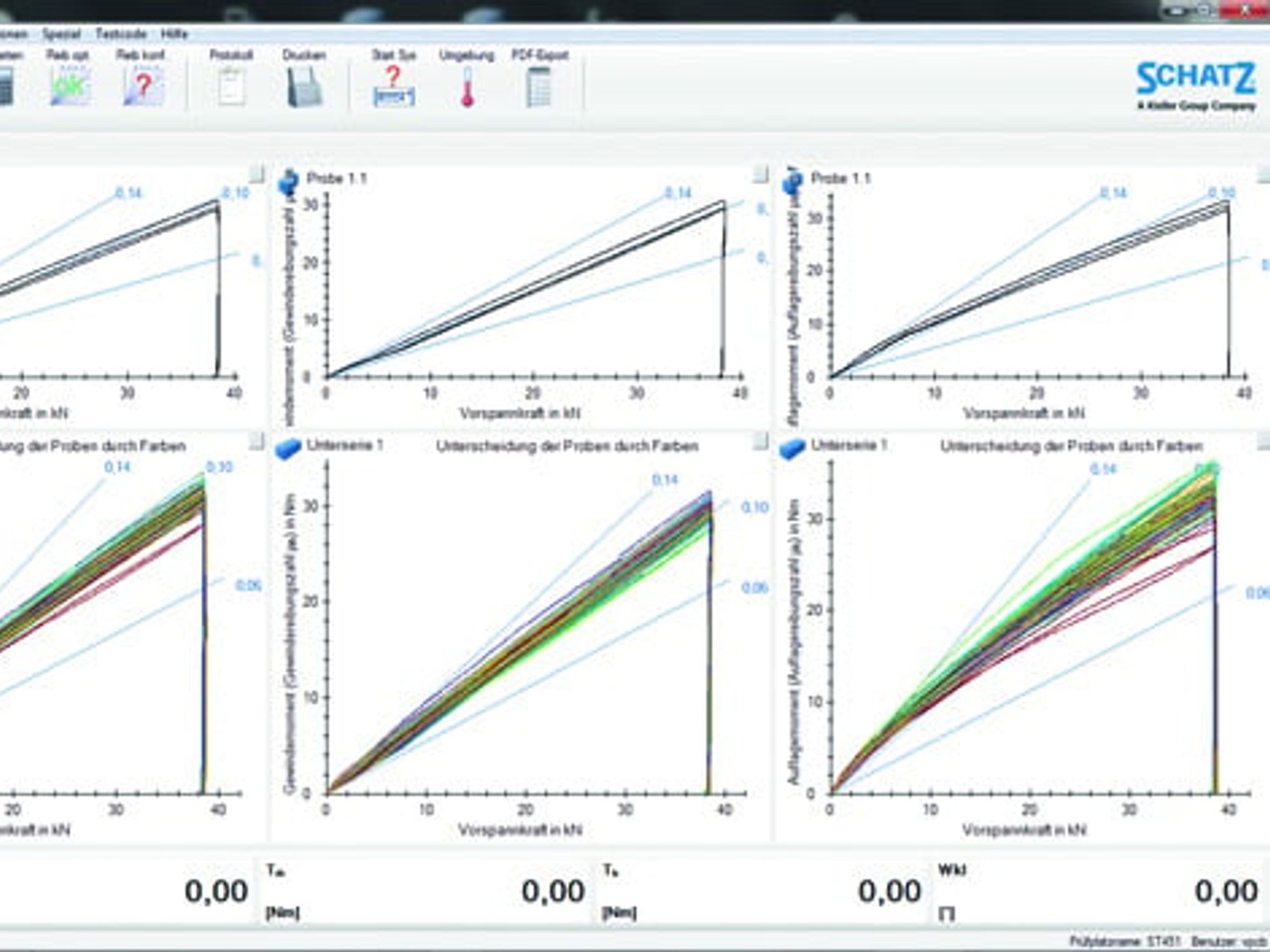This screenshot has height=952, width=1270.
Task: Open the Hilfe menu
Action: click(x=174, y=34)
